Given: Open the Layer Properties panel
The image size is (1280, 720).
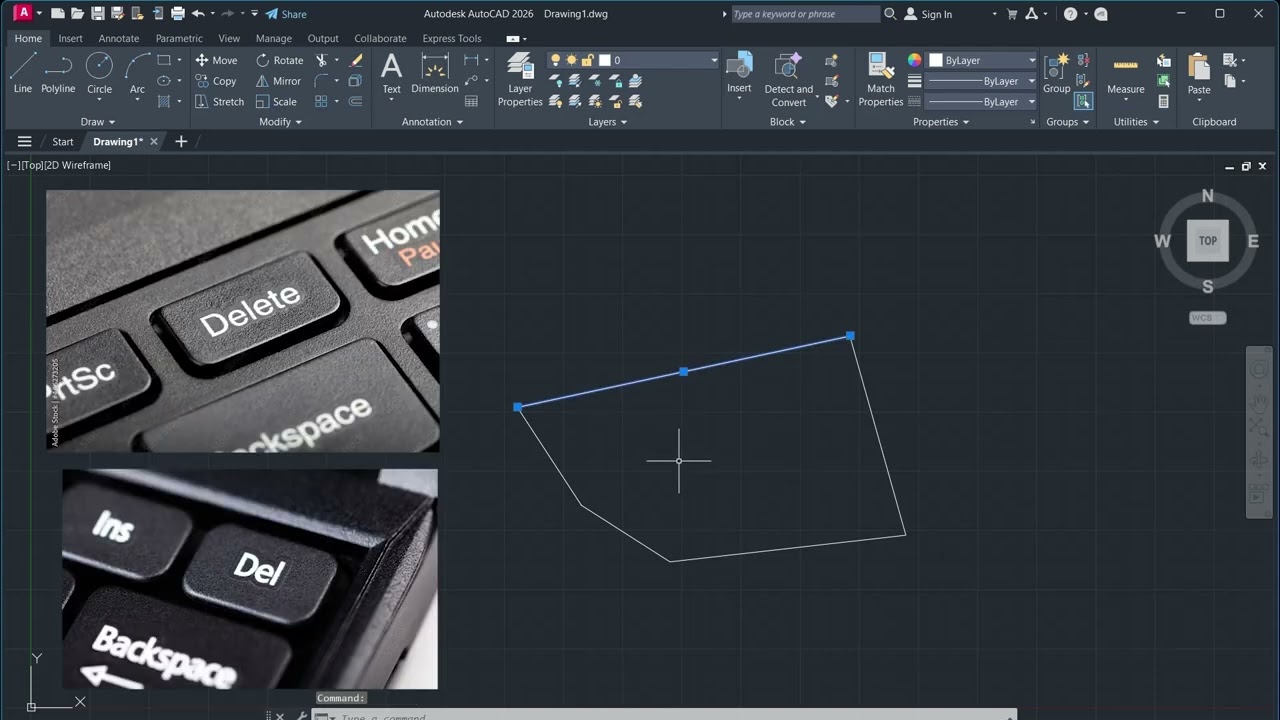Looking at the screenshot, I should pos(520,80).
